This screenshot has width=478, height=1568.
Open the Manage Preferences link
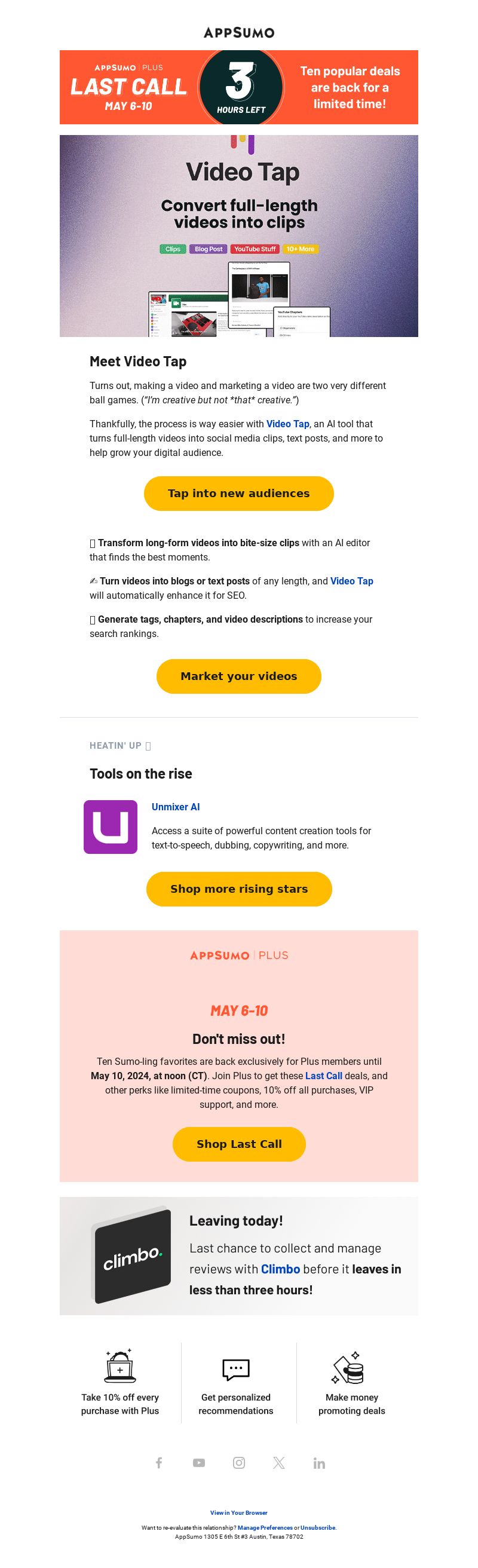tap(265, 1527)
